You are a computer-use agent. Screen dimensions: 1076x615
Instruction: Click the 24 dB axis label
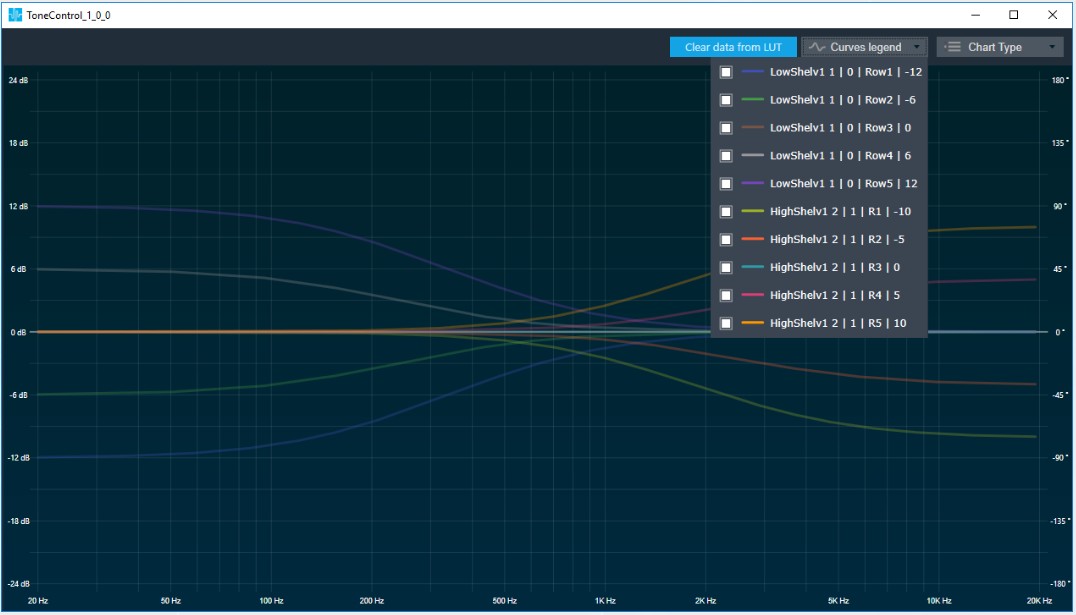(19, 80)
